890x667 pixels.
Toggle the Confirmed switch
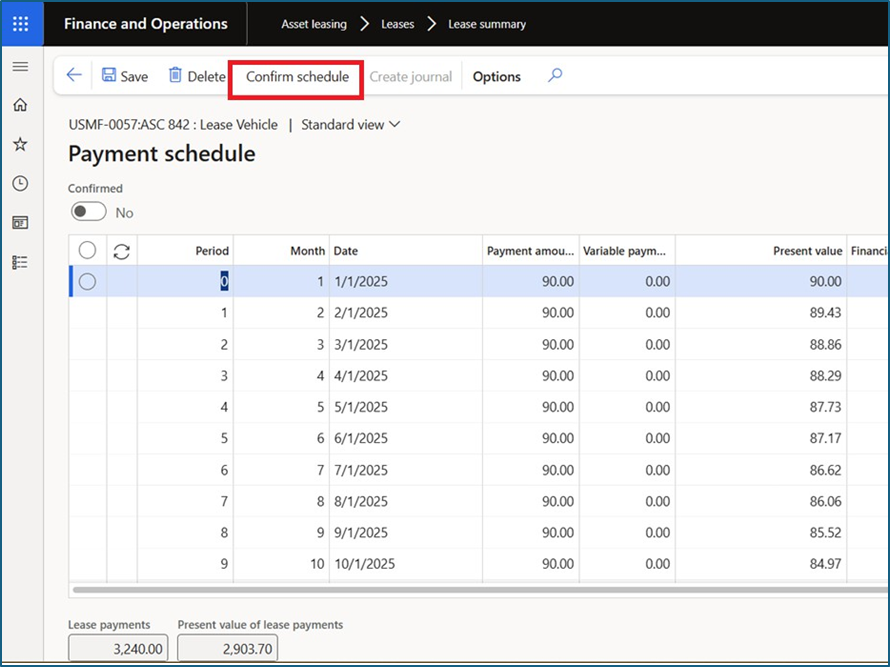pos(89,212)
